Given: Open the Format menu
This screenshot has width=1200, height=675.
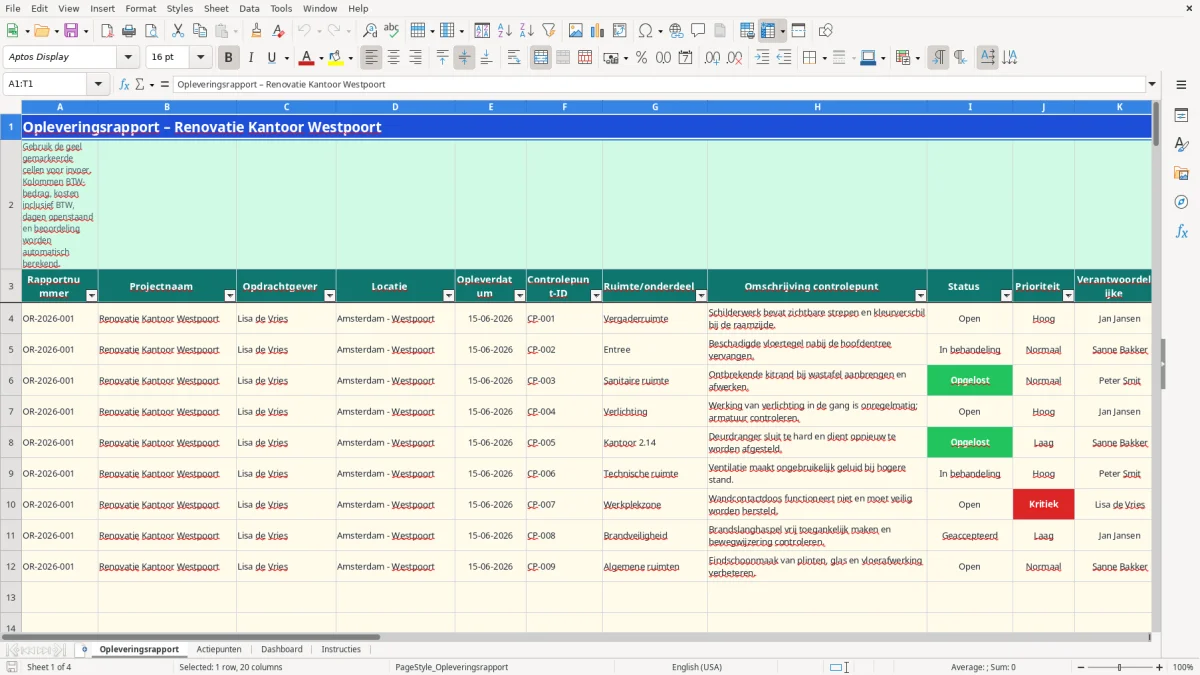Looking at the screenshot, I should tap(140, 8).
